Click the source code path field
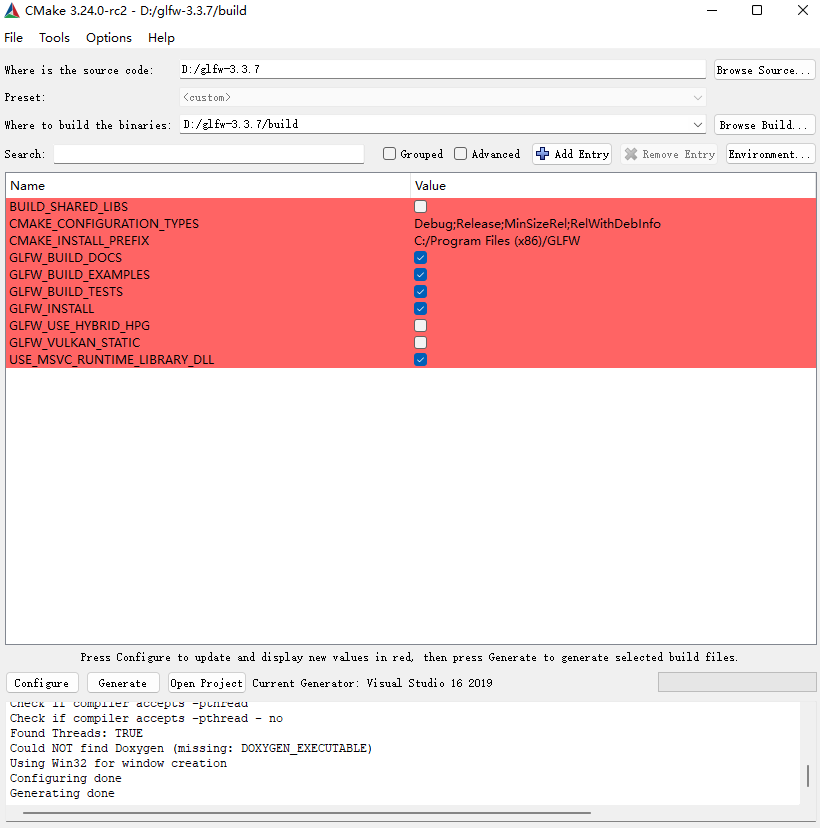This screenshot has width=820, height=828. 442,69
